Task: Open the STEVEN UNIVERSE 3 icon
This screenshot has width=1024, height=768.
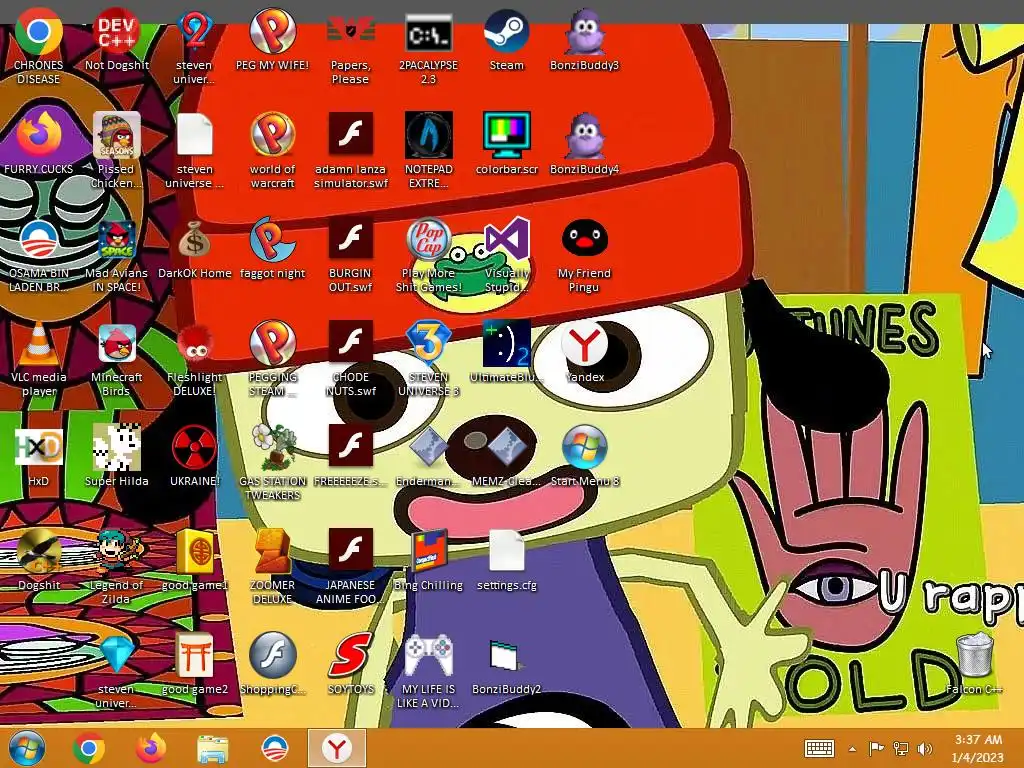Action: [x=428, y=344]
